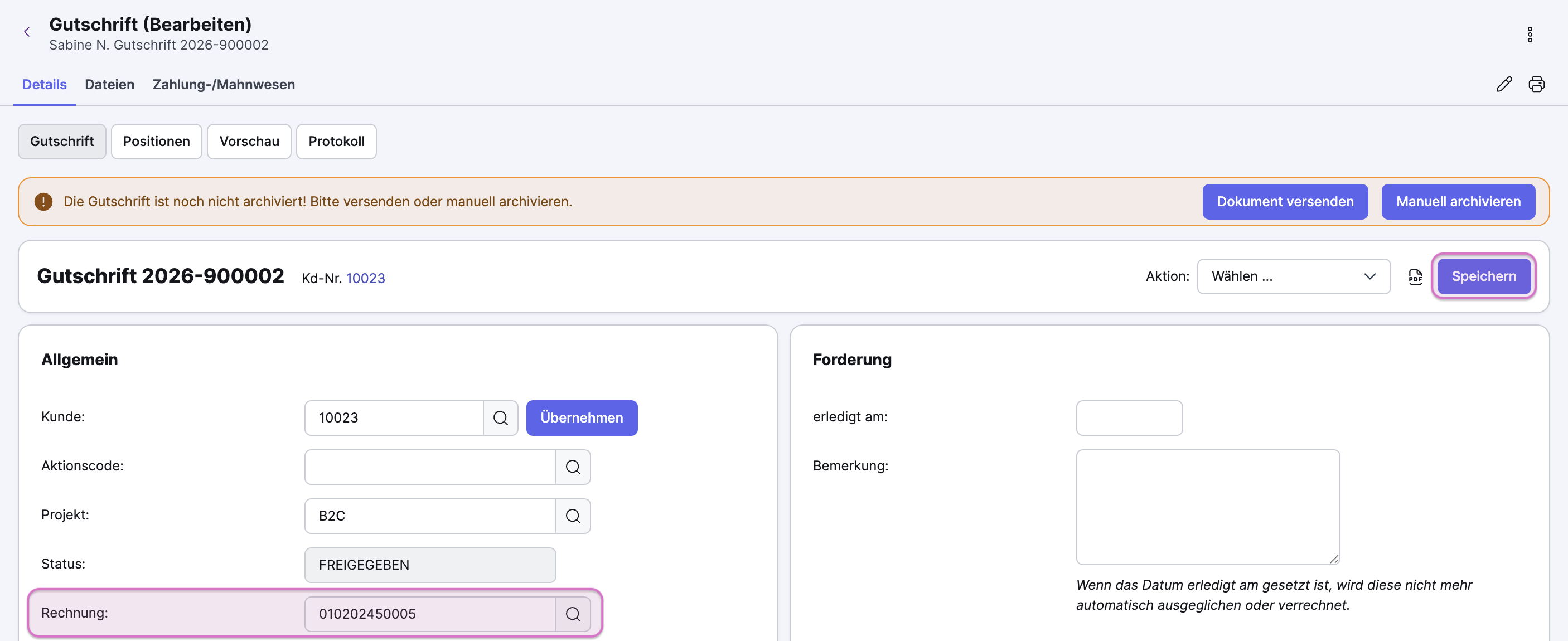Click the pencil edit icon
1568x641 pixels.
coord(1504,84)
